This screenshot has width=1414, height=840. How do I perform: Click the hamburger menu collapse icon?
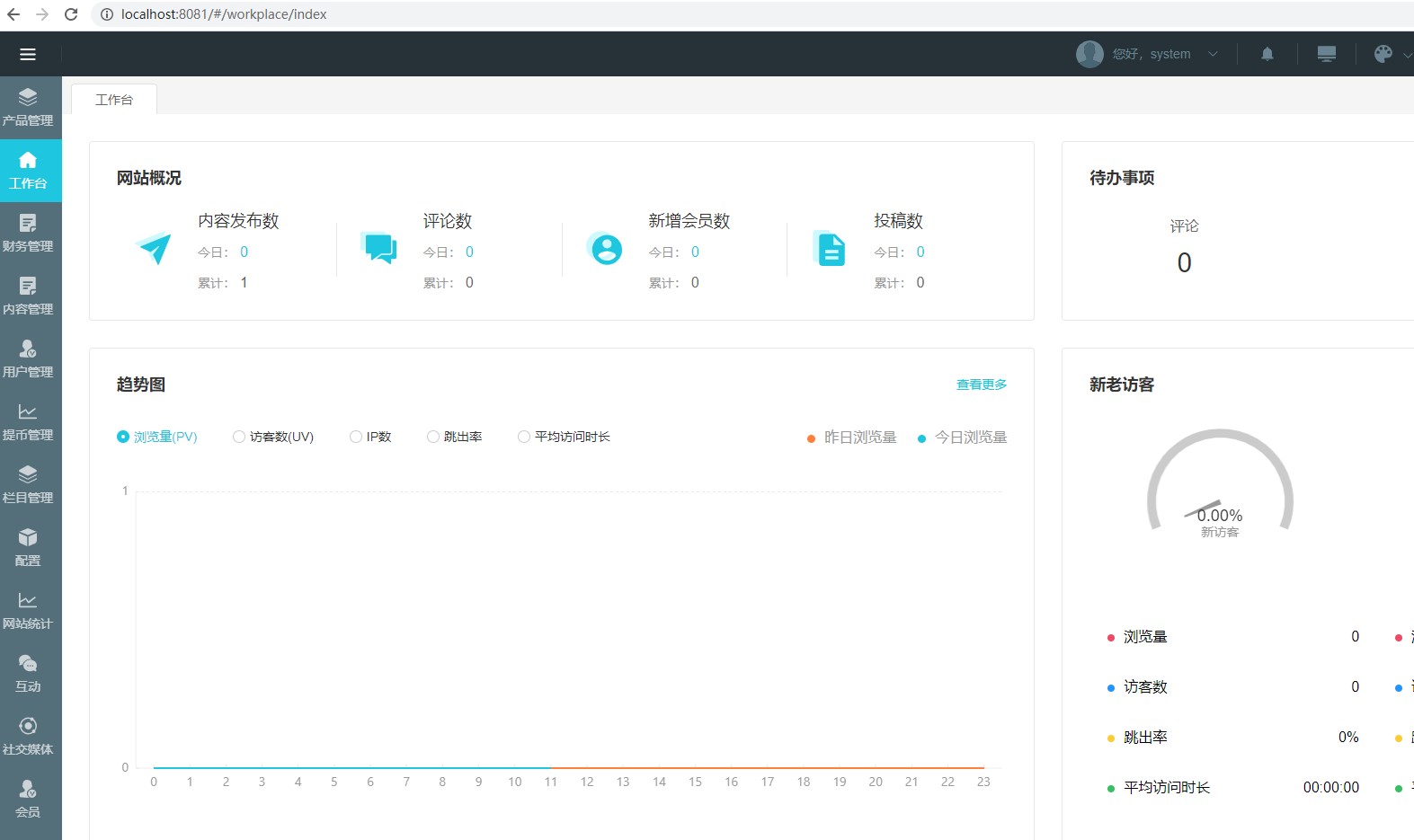click(x=28, y=54)
